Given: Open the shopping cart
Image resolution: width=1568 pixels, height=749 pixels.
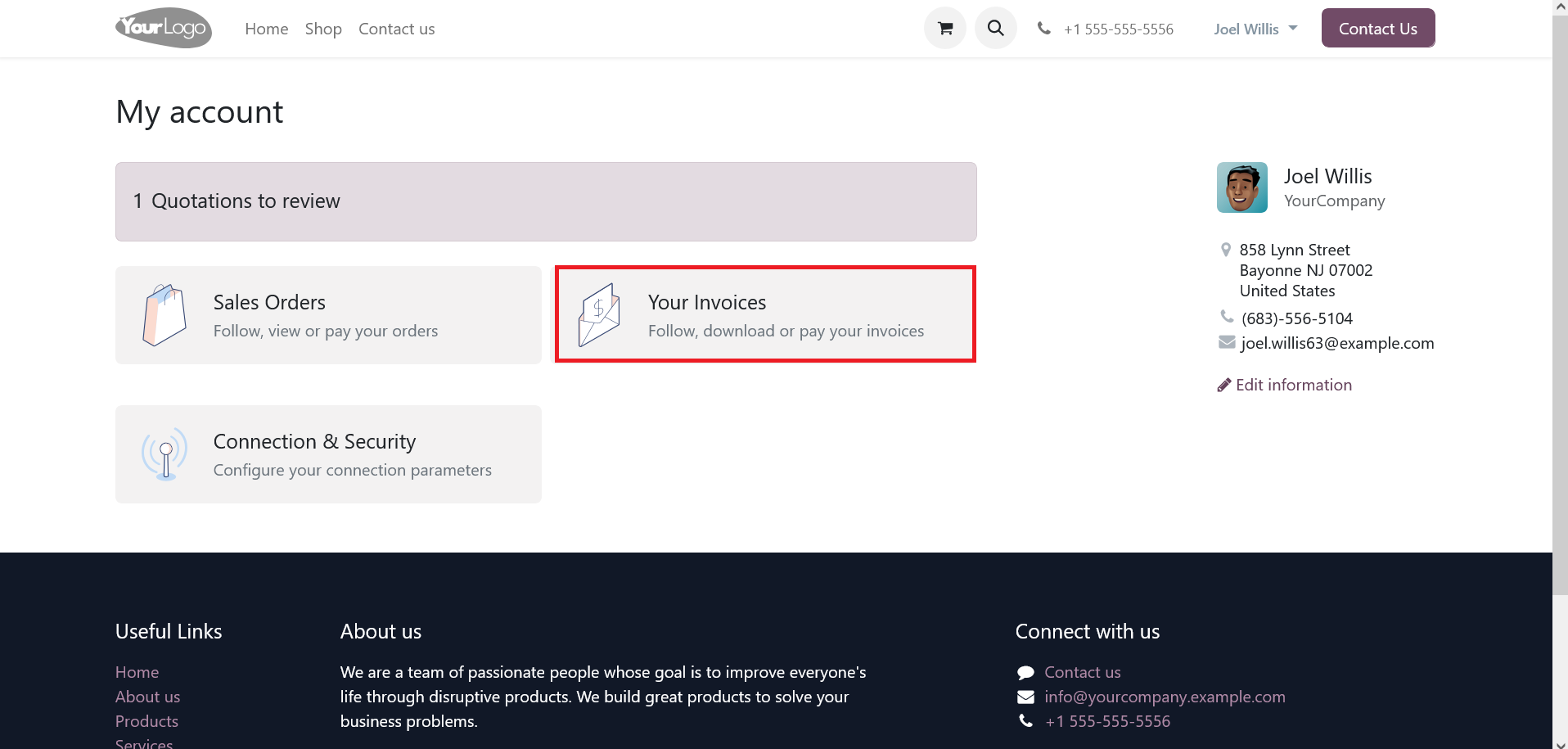Looking at the screenshot, I should pos(944,27).
